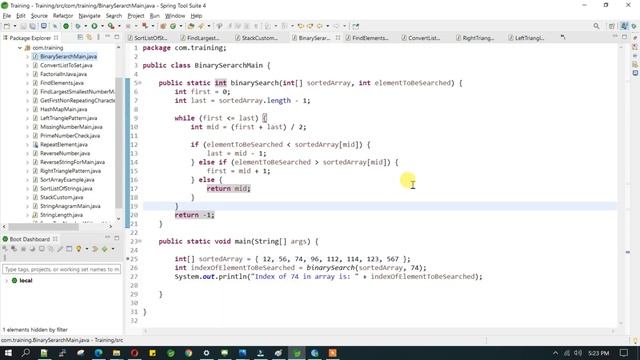Viewport: 640px width, 360px height.
Task: Open Chrome from the taskbar
Action: [x=188, y=353]
